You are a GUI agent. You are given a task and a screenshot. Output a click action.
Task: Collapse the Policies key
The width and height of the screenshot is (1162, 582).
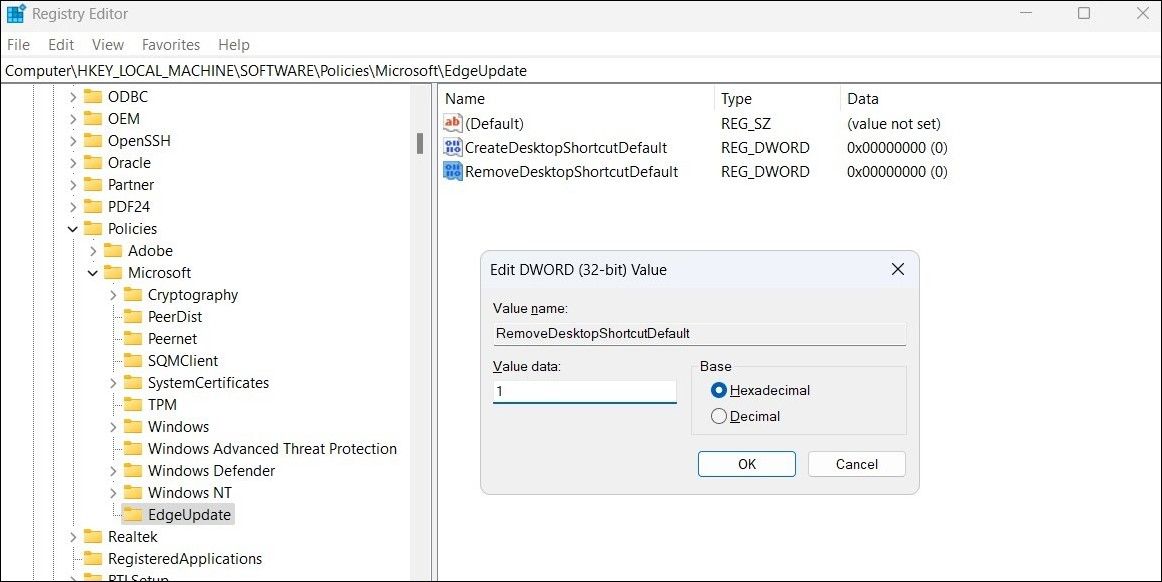(72, 228)
